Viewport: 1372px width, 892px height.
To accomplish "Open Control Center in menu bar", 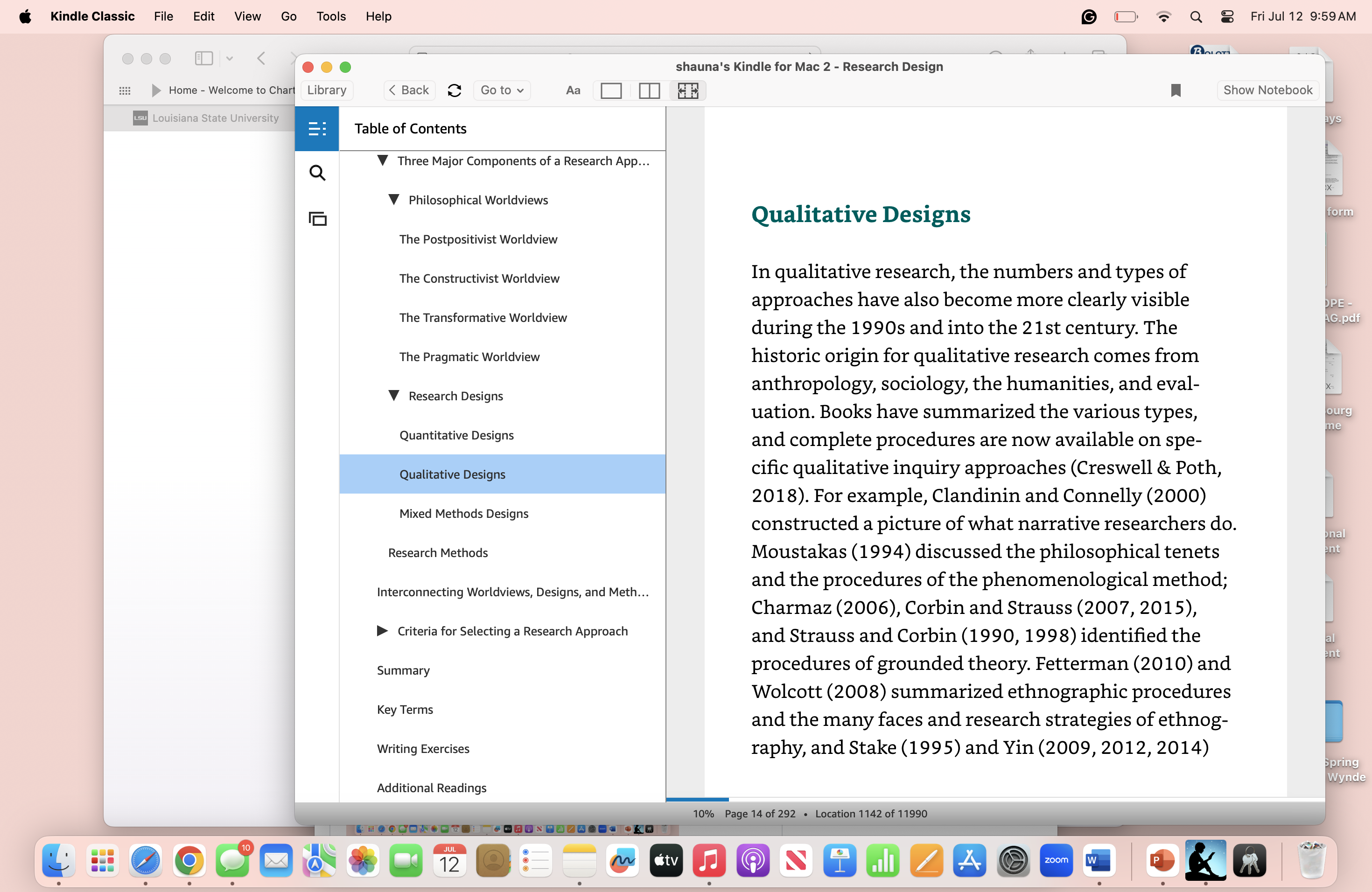I will point(1227,17).
